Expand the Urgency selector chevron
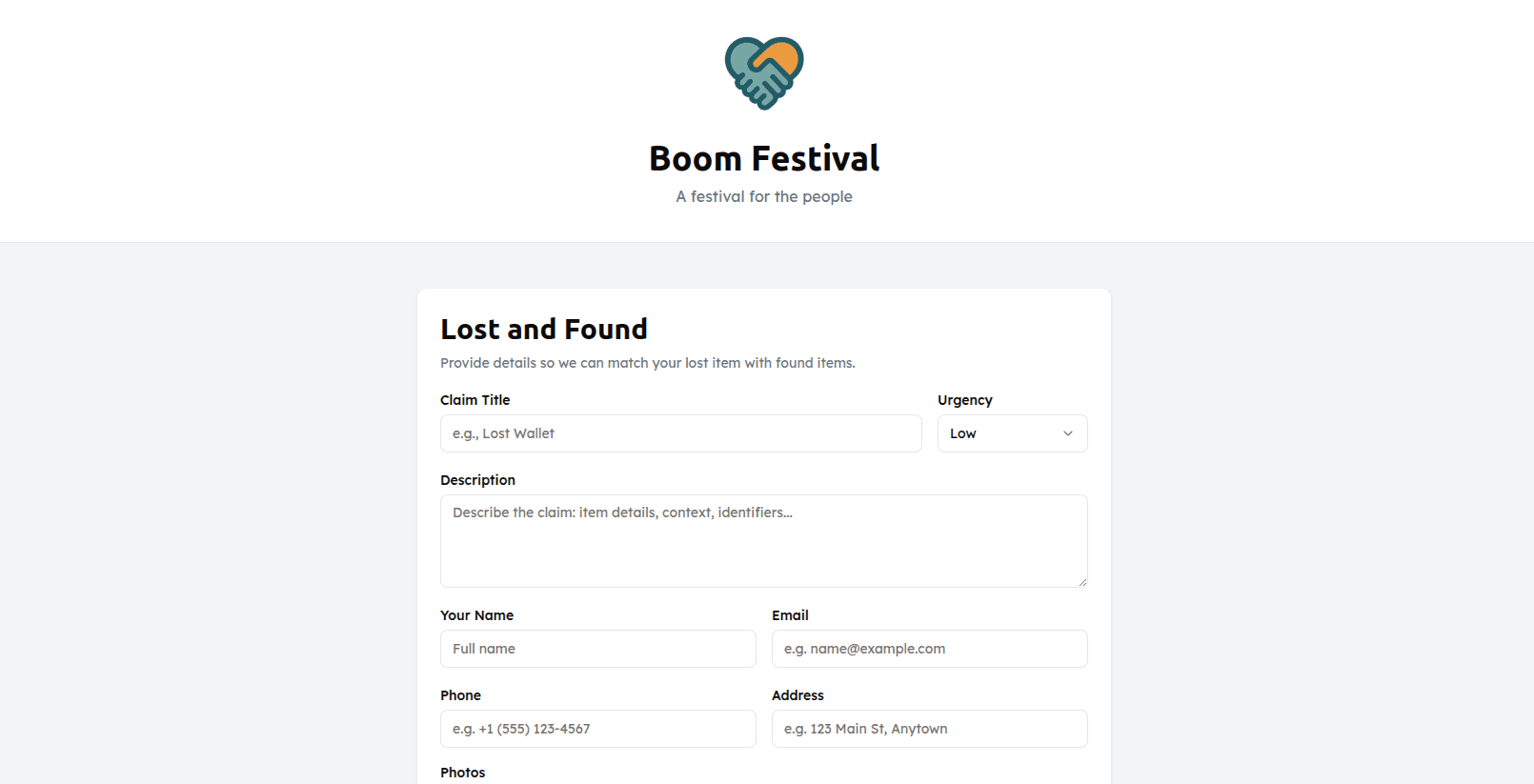Screen dimensions: 1534x784 (x=1068, y=433)
